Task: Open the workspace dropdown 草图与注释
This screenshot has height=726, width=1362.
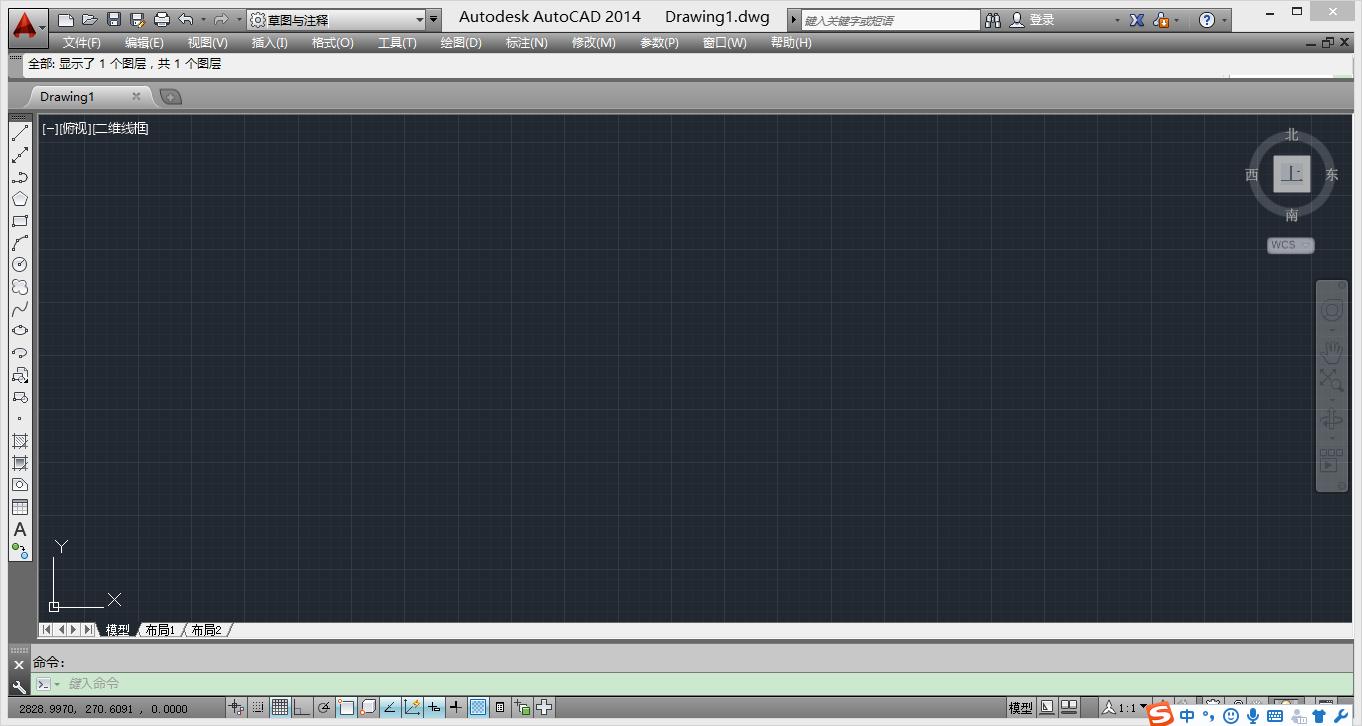Action: 335,20
